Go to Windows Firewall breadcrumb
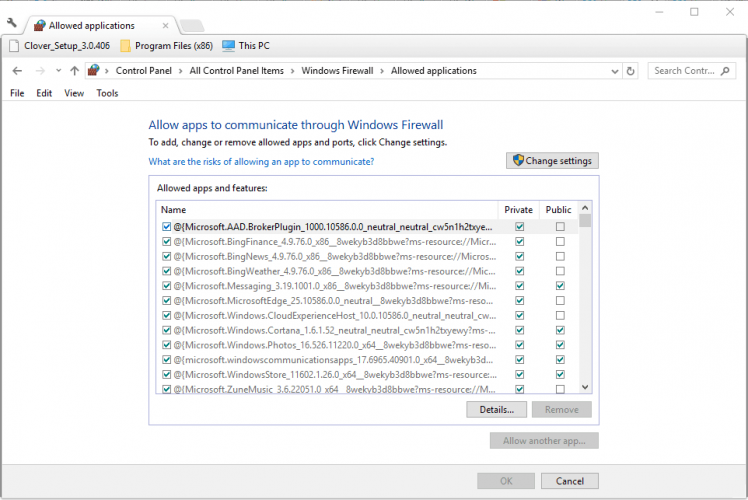Viewport: 748px width, 500px height. click(x=337, y=71)
